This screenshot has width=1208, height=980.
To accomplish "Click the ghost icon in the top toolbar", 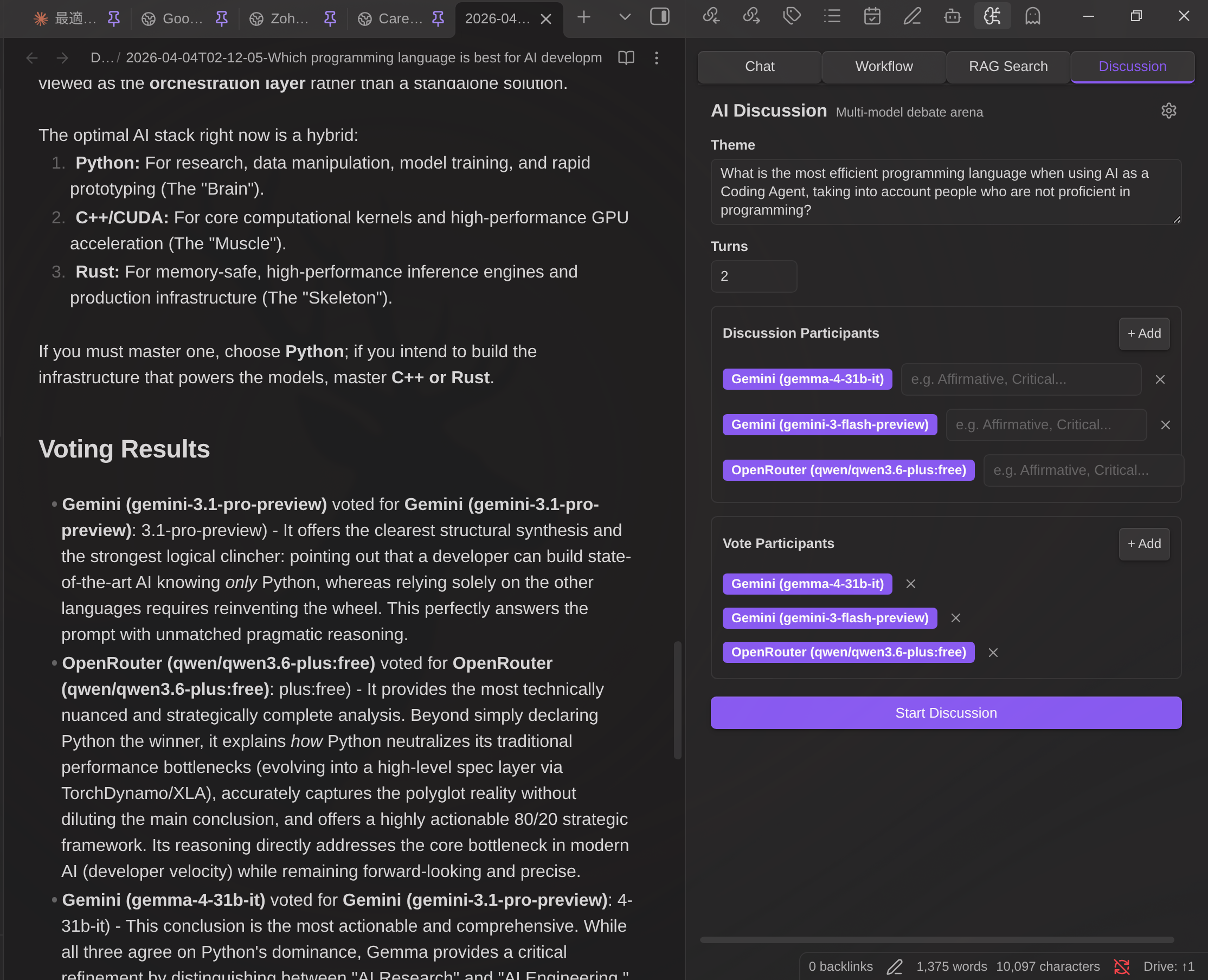I will pos(1032,17).
